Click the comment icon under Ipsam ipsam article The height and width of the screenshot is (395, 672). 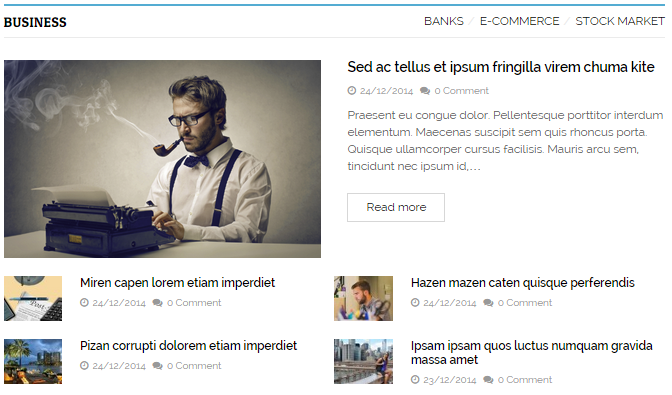488,380
